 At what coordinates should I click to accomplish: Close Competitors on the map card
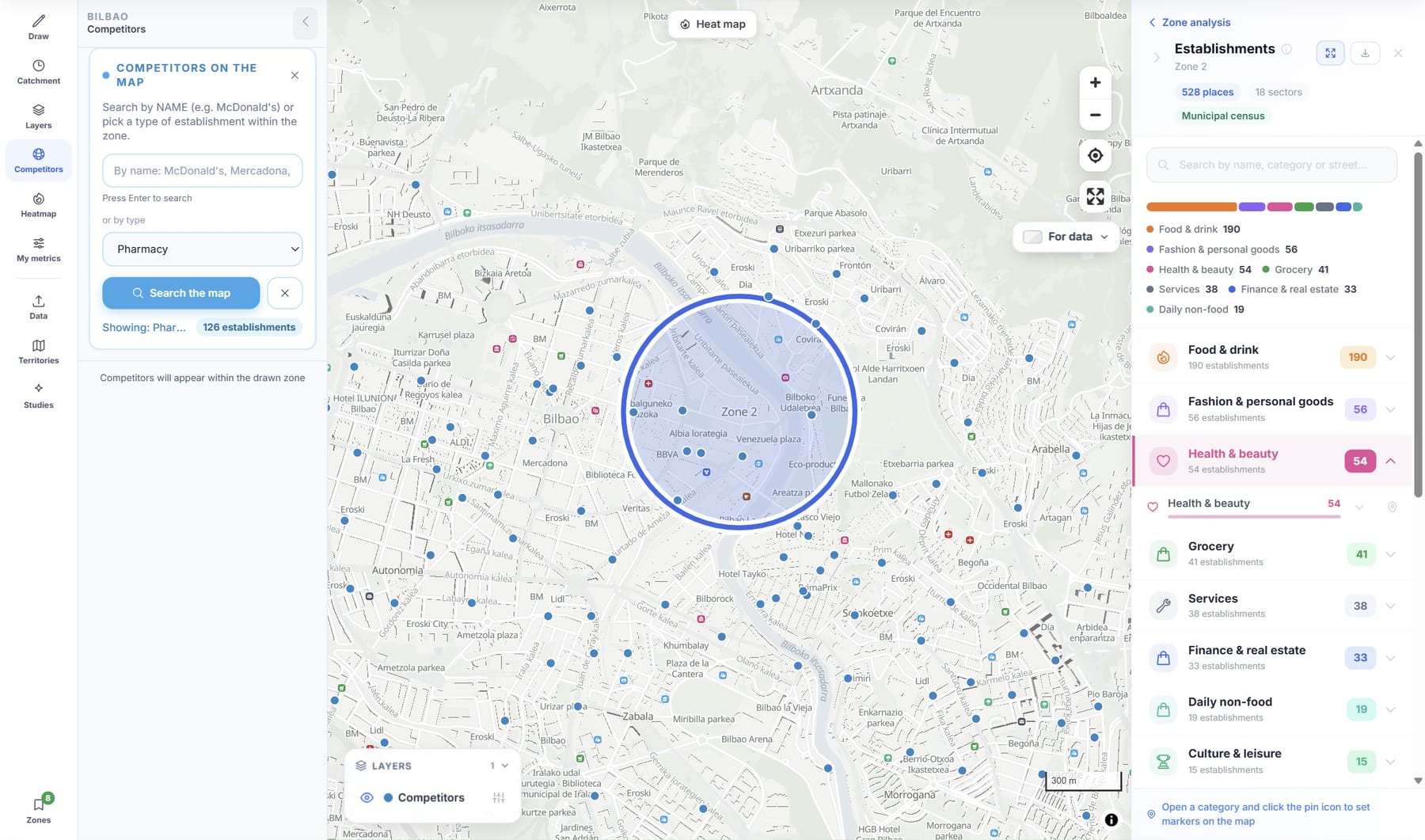(294, 75)
